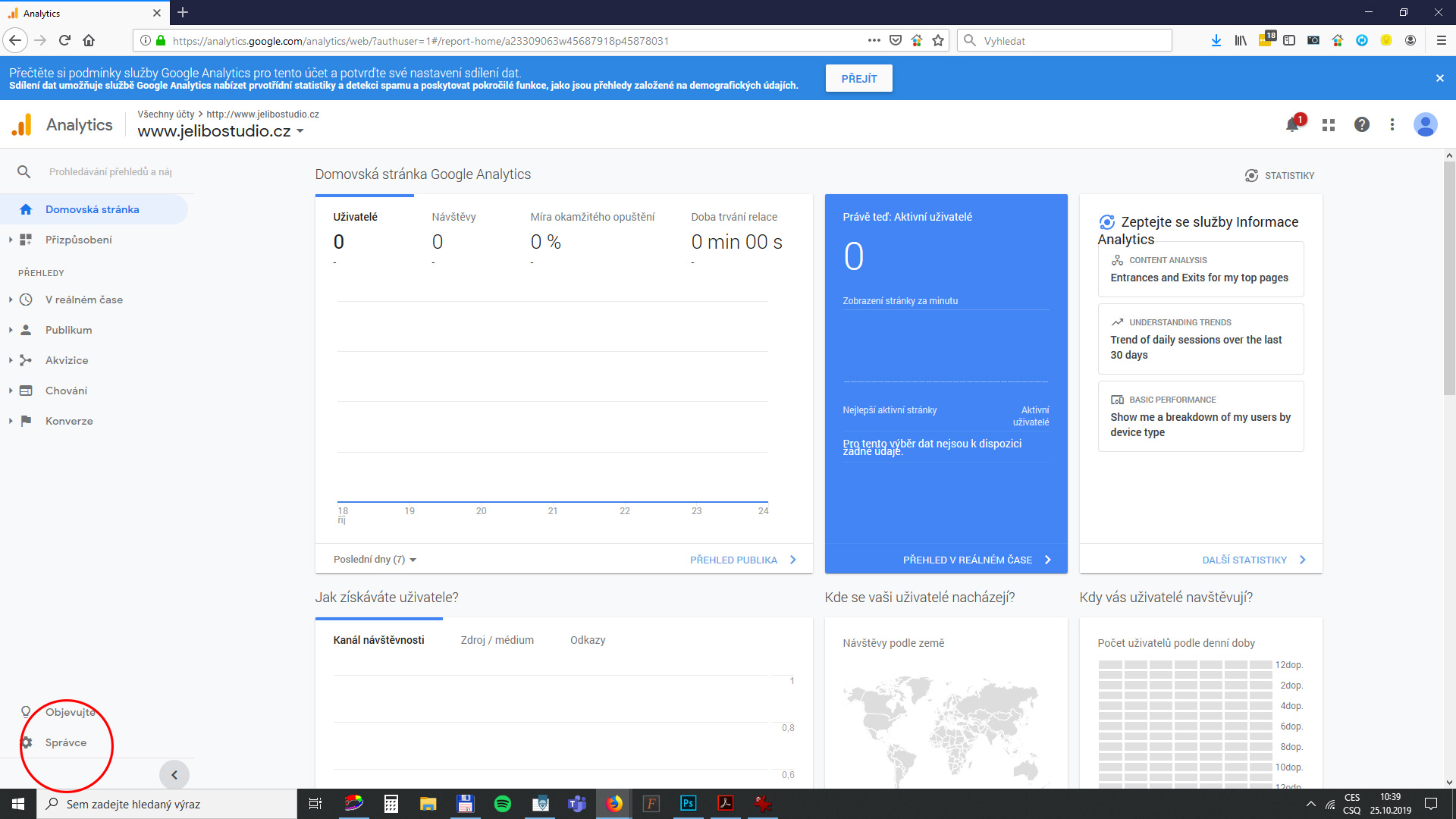Switch to the Zdroj / médium tab
The width and height of the screenshot is (1456, 819).
click(x=497, y=640)
